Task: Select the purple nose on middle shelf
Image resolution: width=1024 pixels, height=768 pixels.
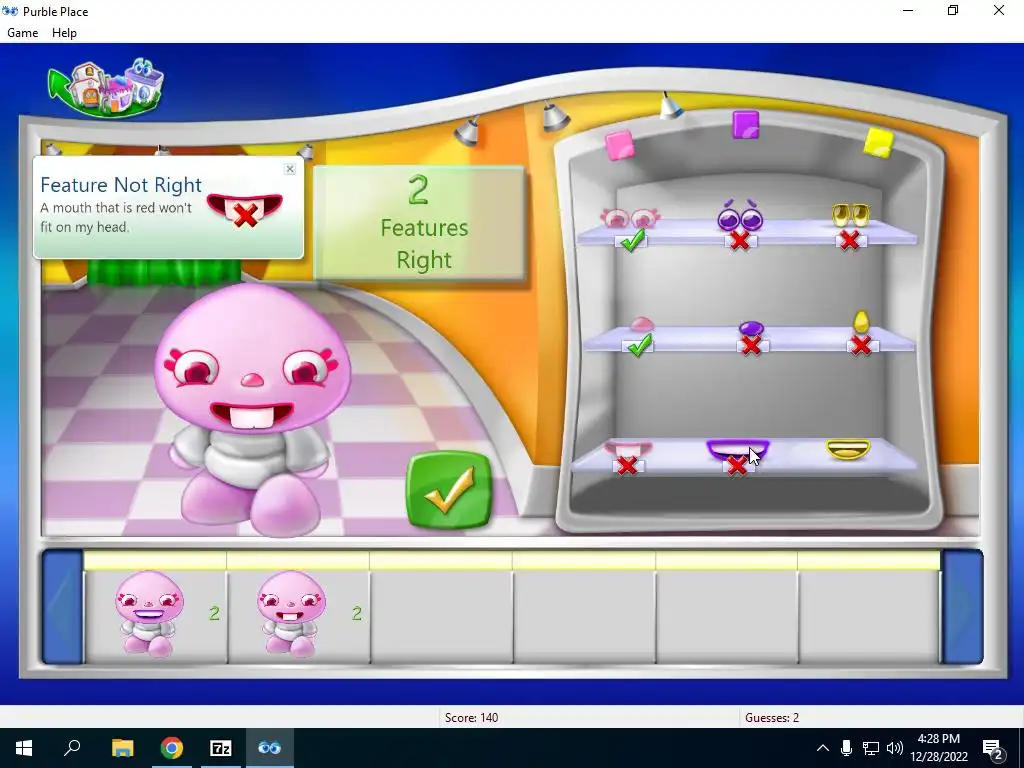Action: pos(751,327)
